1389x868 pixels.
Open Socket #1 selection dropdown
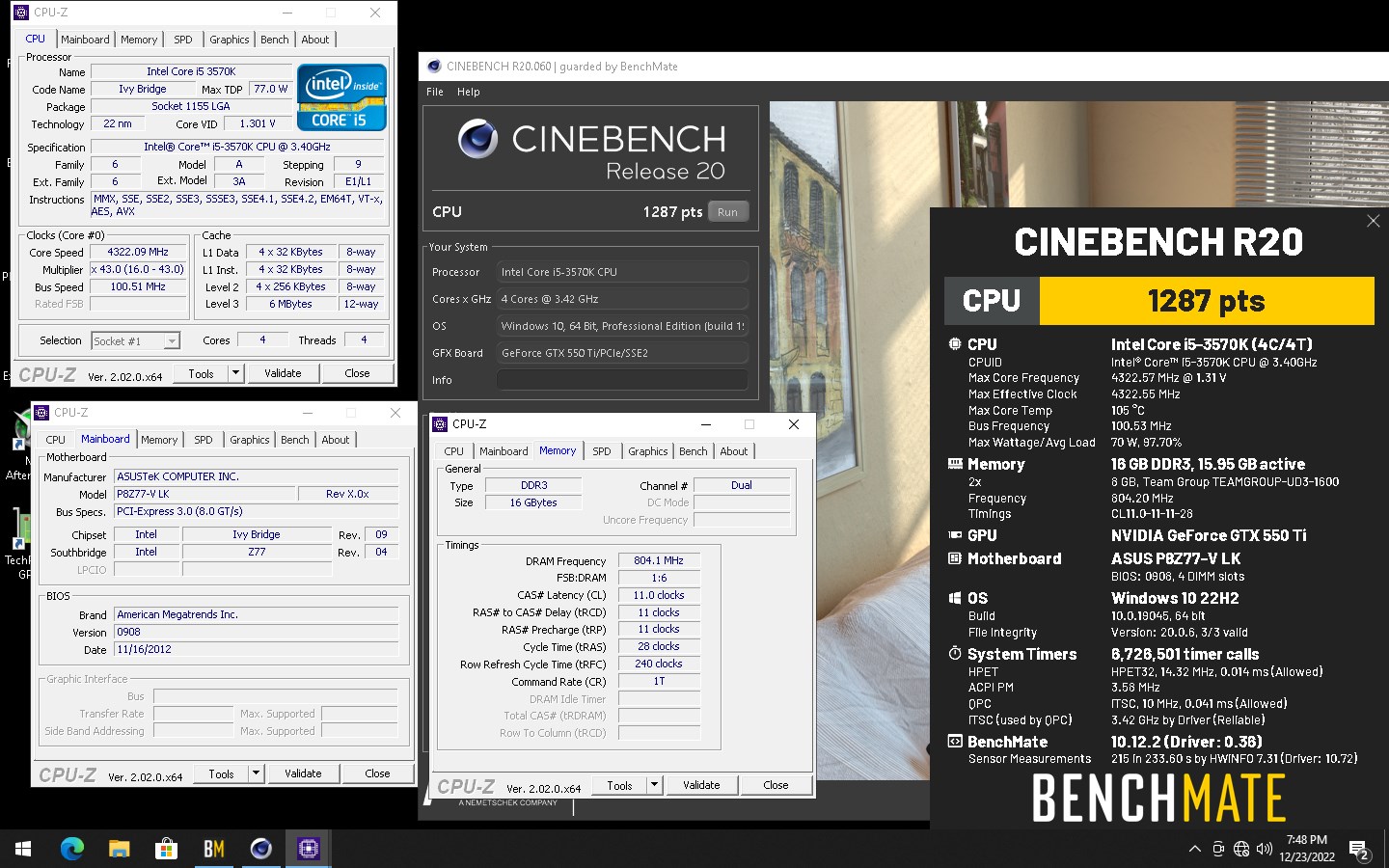[x=171, y=341]
